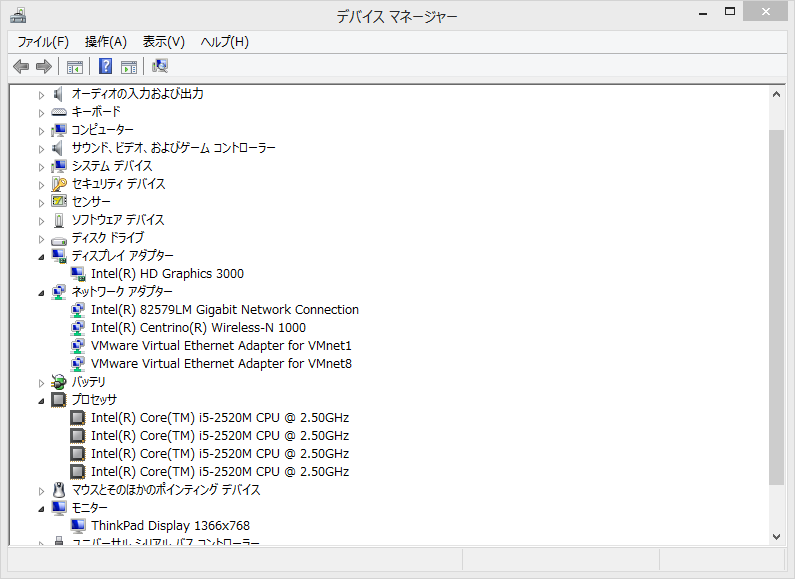Click the ThinkPad Display device icon
This screenshot has height=579, width=795.
pos(78,526)
